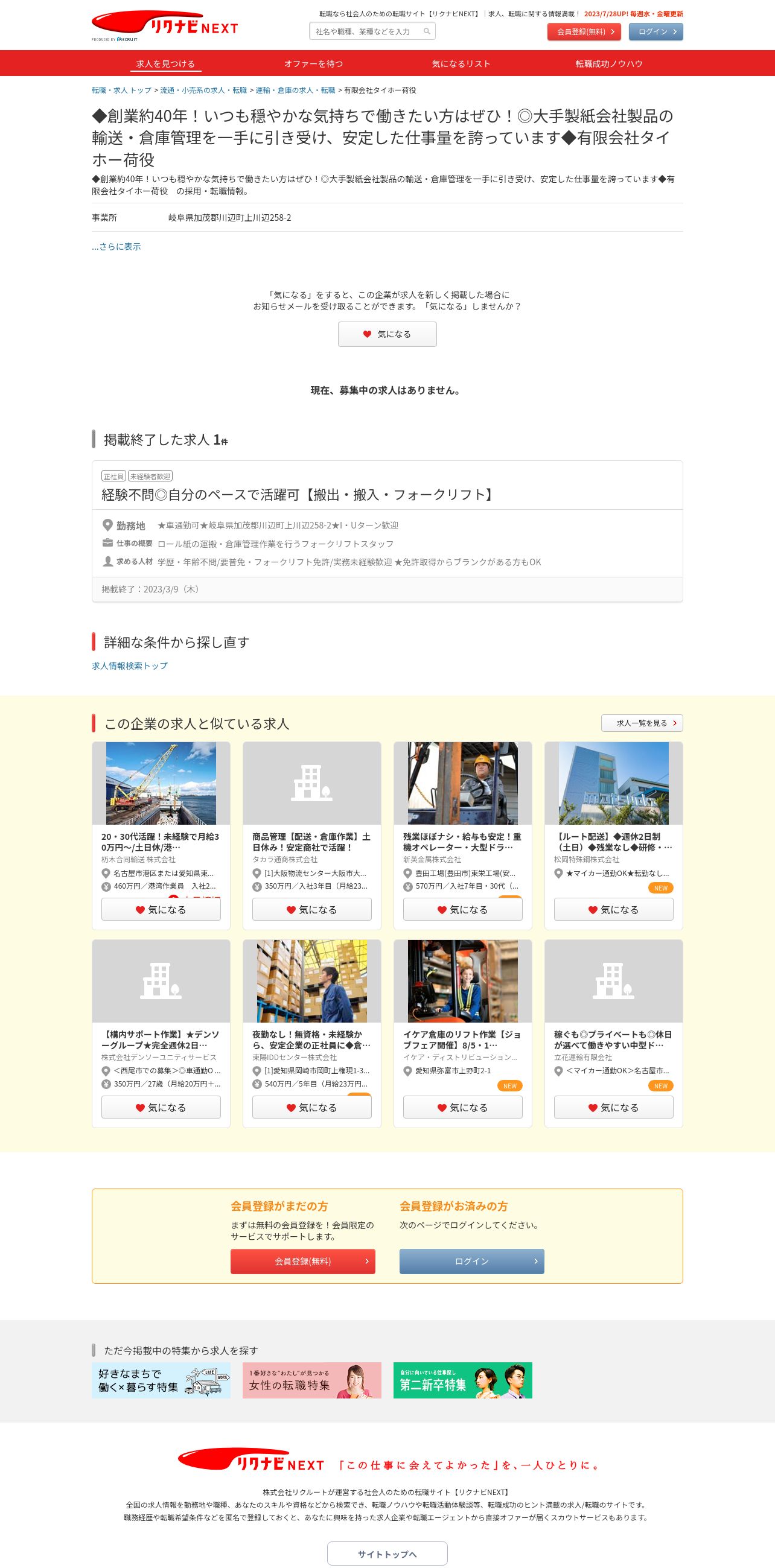775x1568 pixels.
Task: Click 気になる on the 栃木合同輸送 card
Action: pos(161,909)
